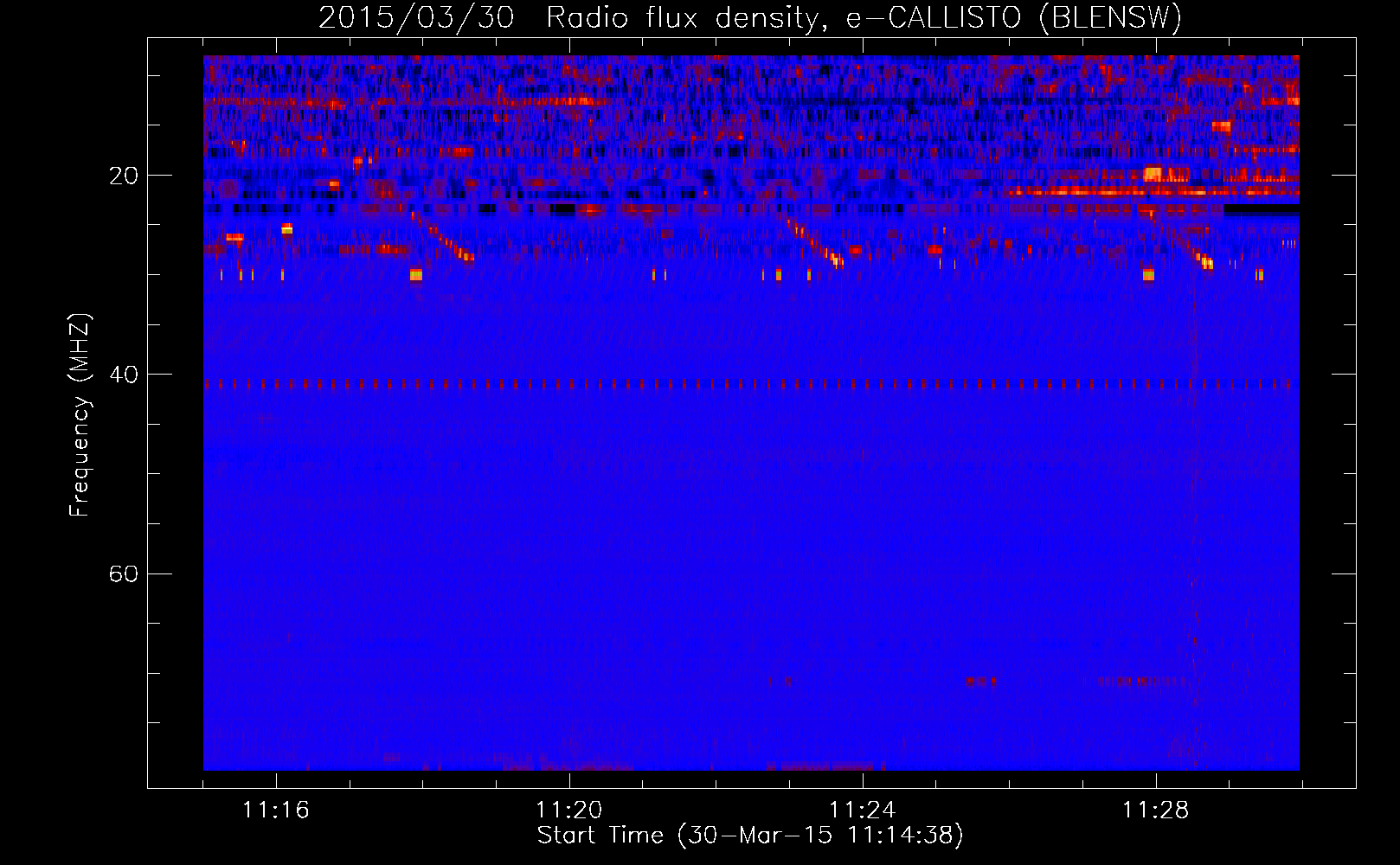Click the 40 MHz frequency tick label
Image resolution: width=1400 pixels, height=865 pixels.
[123, 375]
